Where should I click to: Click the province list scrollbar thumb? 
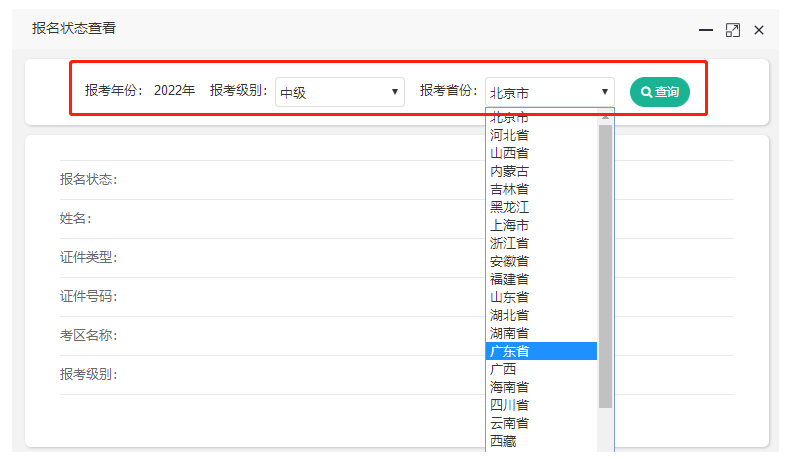(x=605, y=265)
